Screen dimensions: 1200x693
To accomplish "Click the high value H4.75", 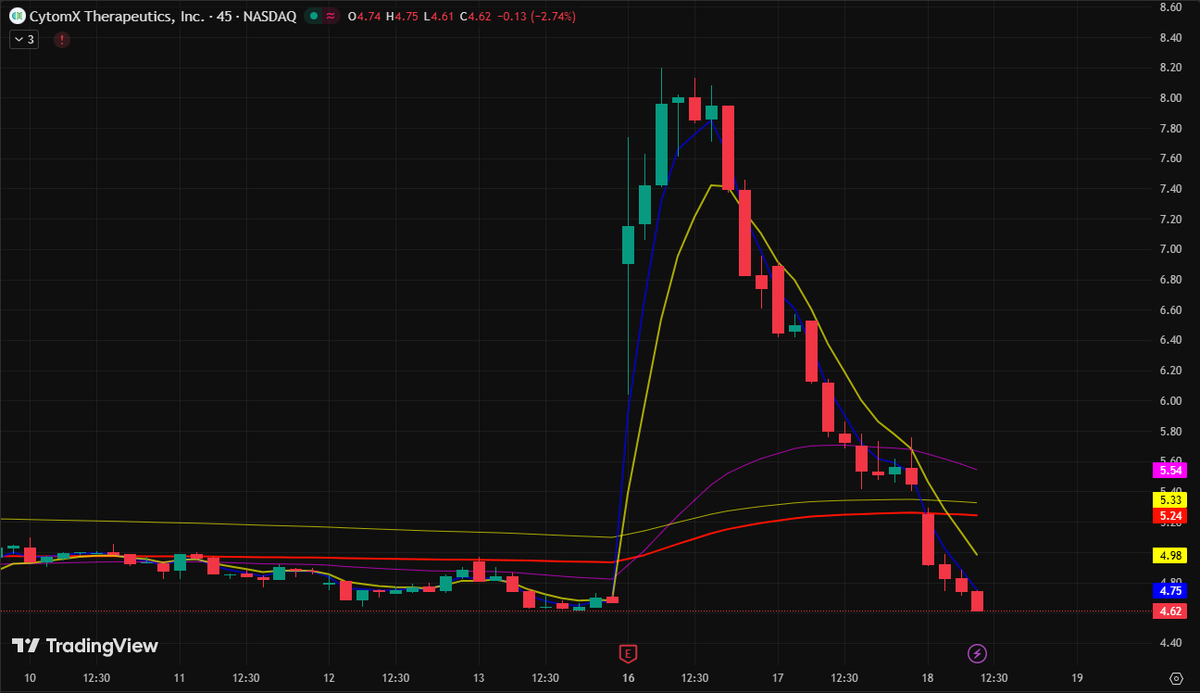I will click(x=404, y=17).
